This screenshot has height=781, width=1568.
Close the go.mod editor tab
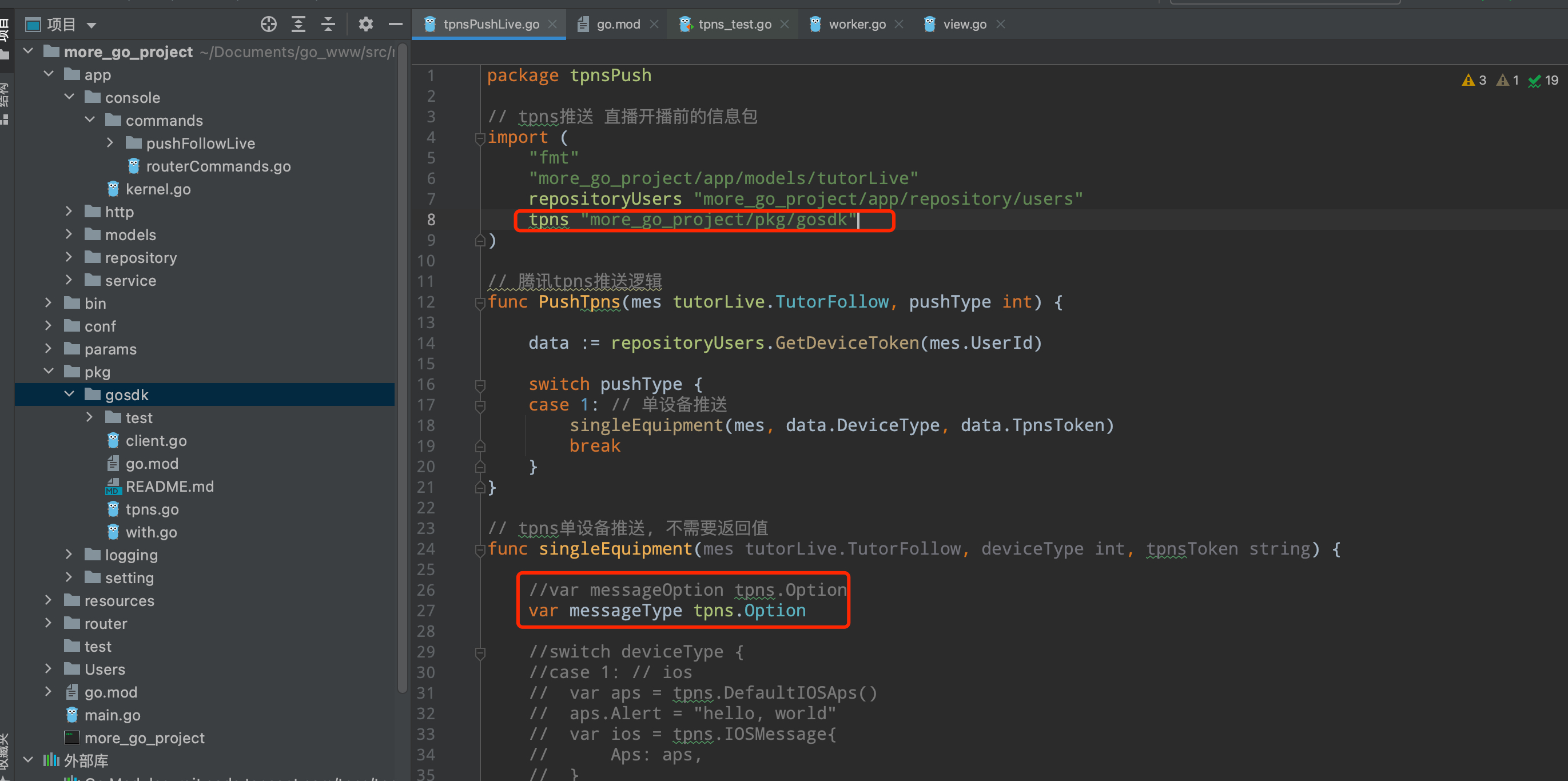(654, 25)
